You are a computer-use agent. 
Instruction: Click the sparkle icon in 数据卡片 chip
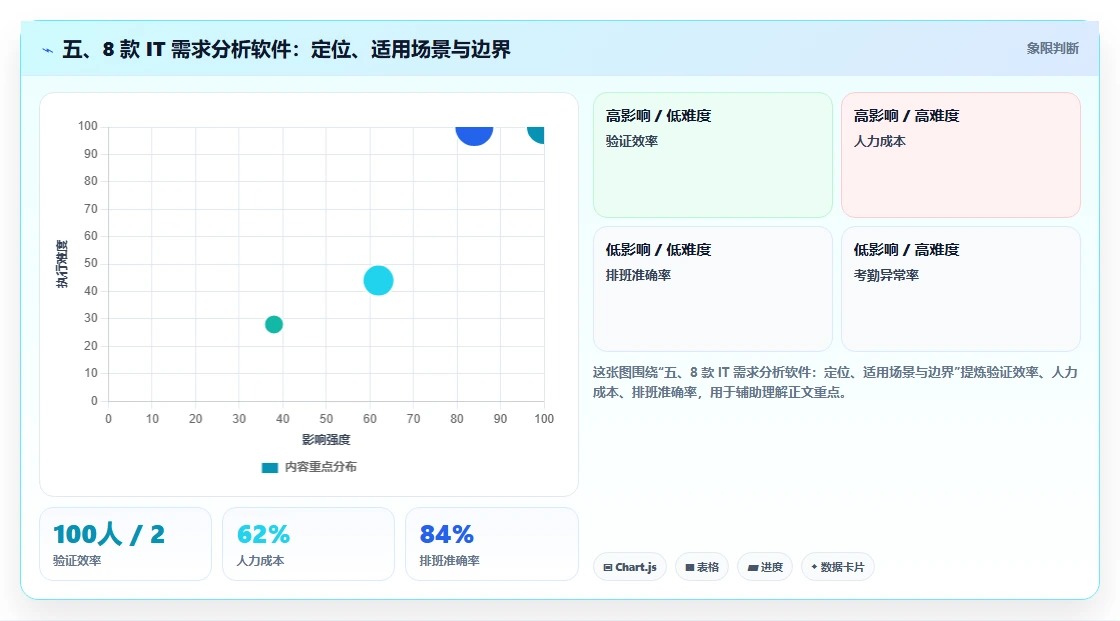(x=814, y=567)
